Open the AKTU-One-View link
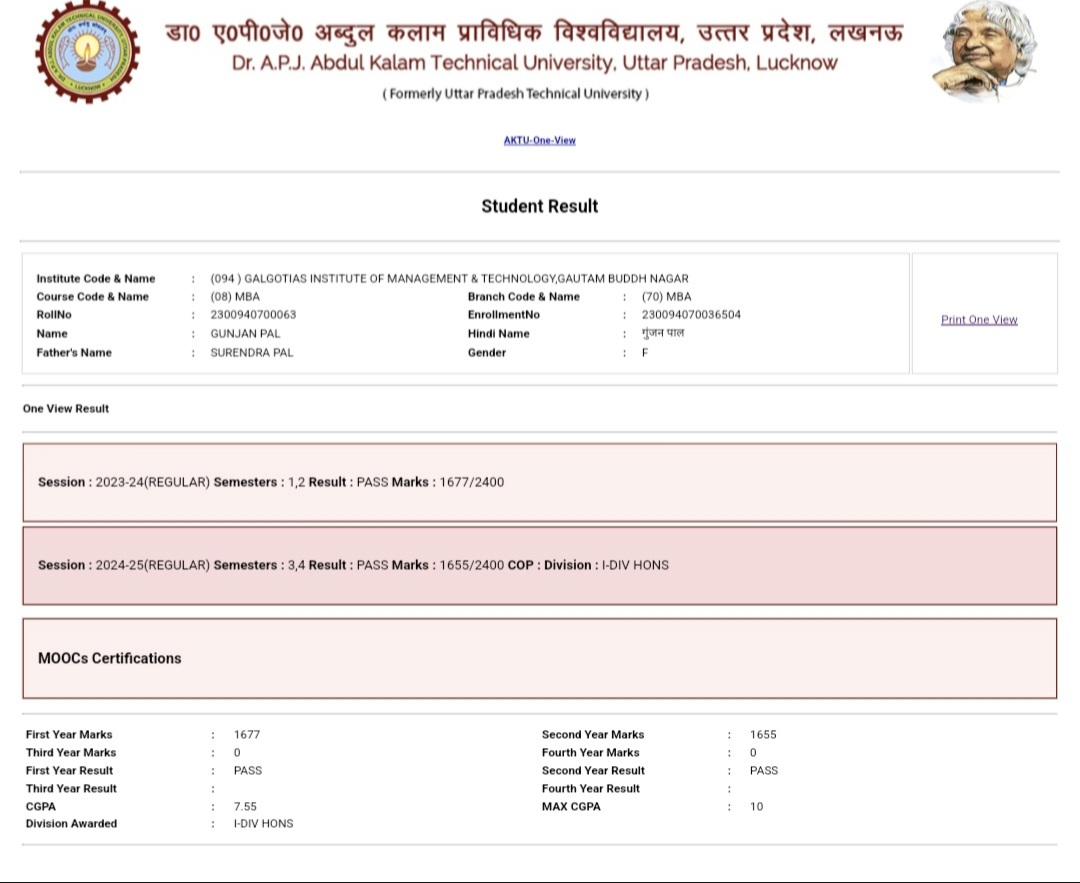Screen dimensions: 1080x883 [539, 140]
